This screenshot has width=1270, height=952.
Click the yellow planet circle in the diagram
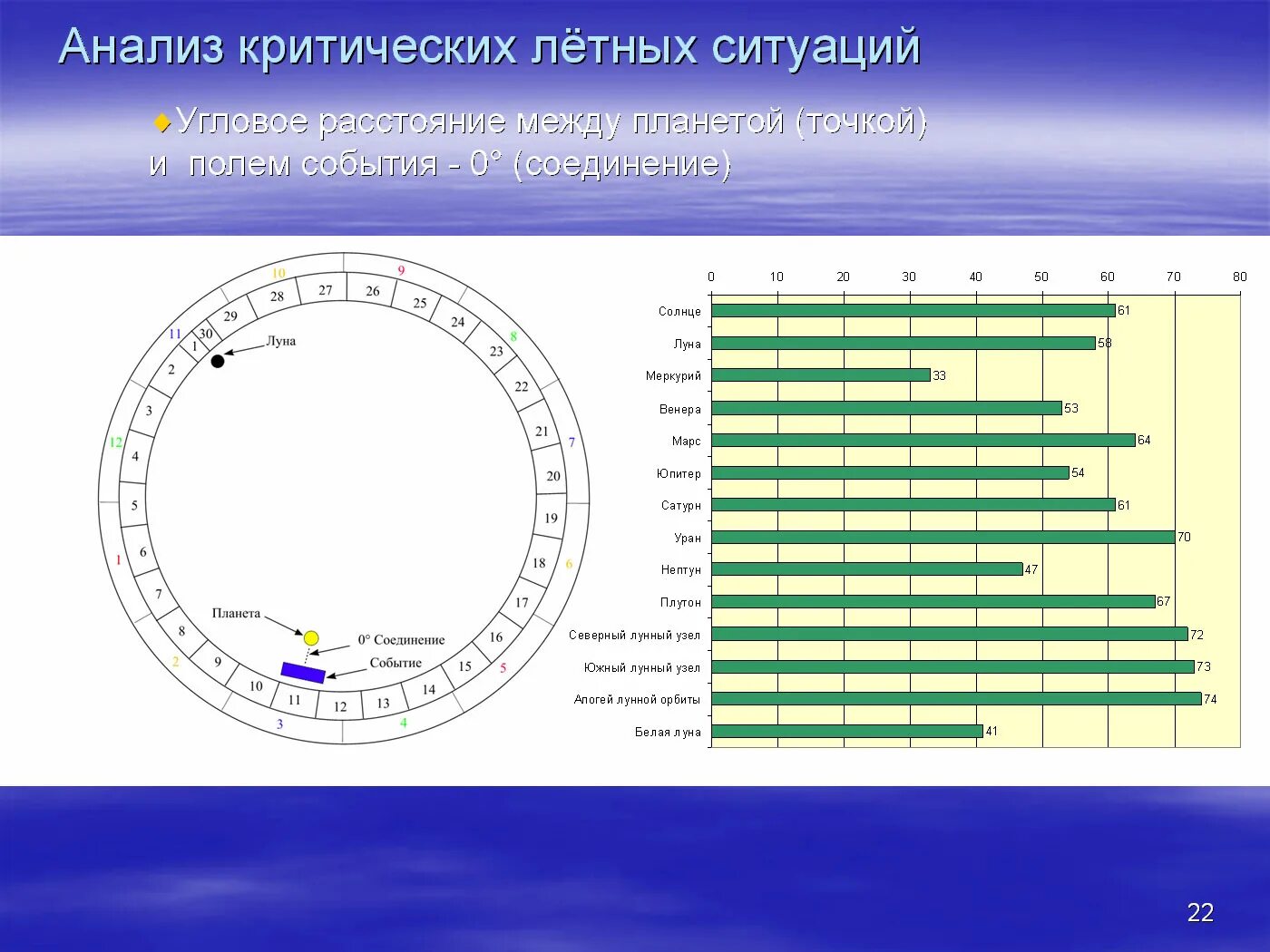coord(311,638)
